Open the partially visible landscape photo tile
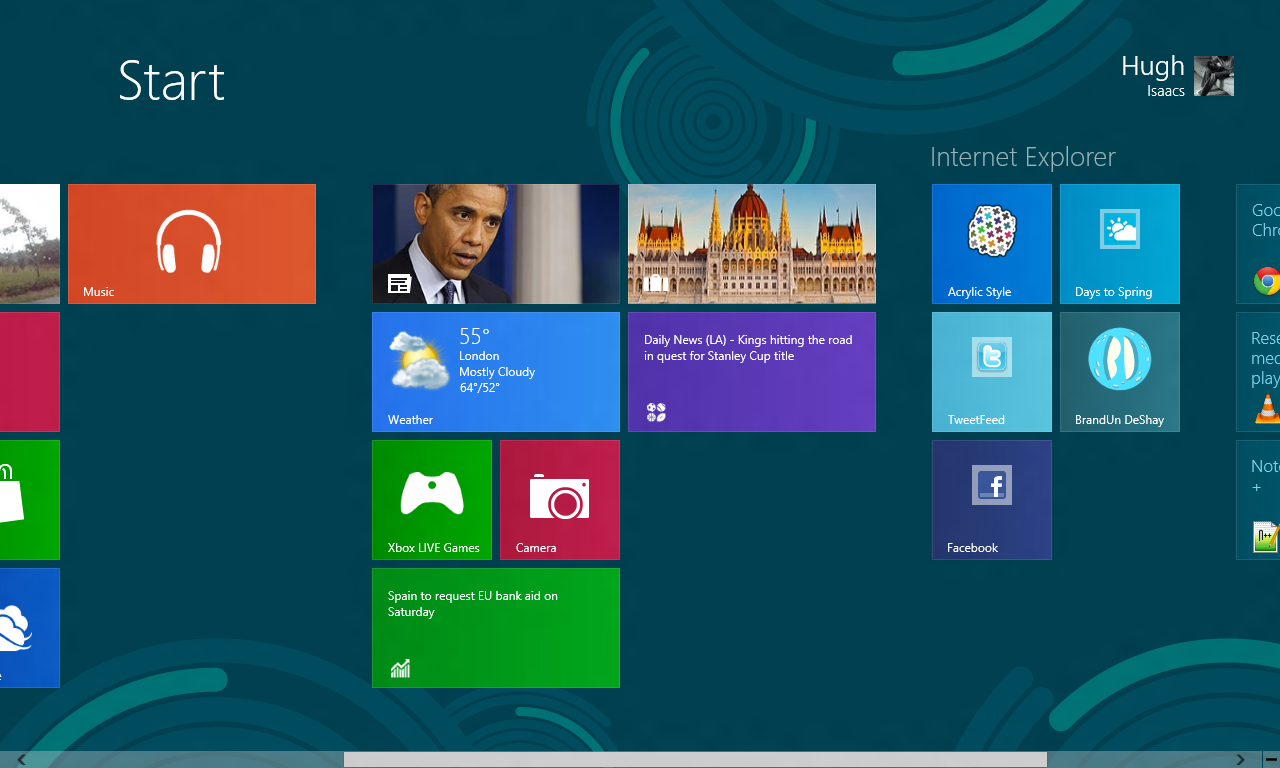1280x768 pixels. [30, 244]
